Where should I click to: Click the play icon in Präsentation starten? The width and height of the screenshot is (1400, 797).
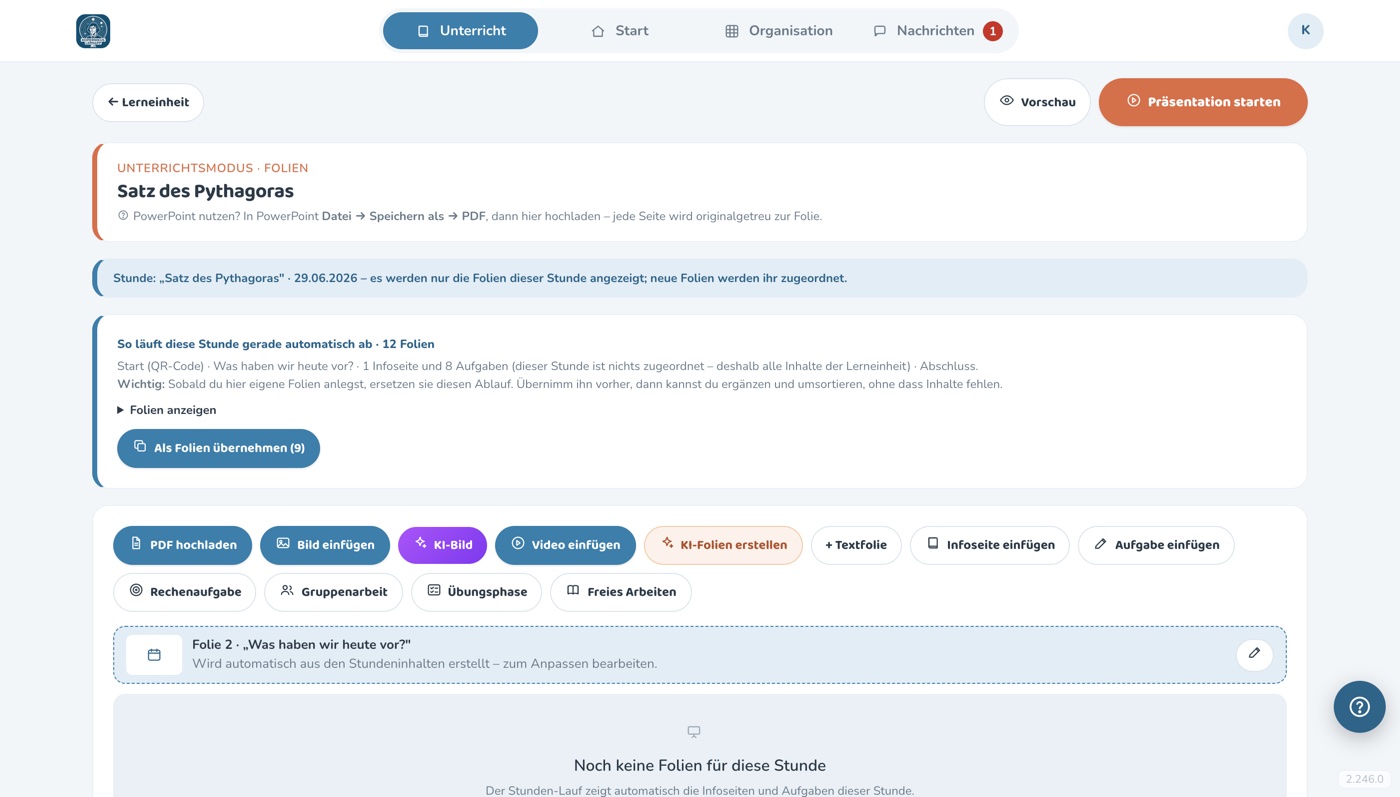(1134, 101)
